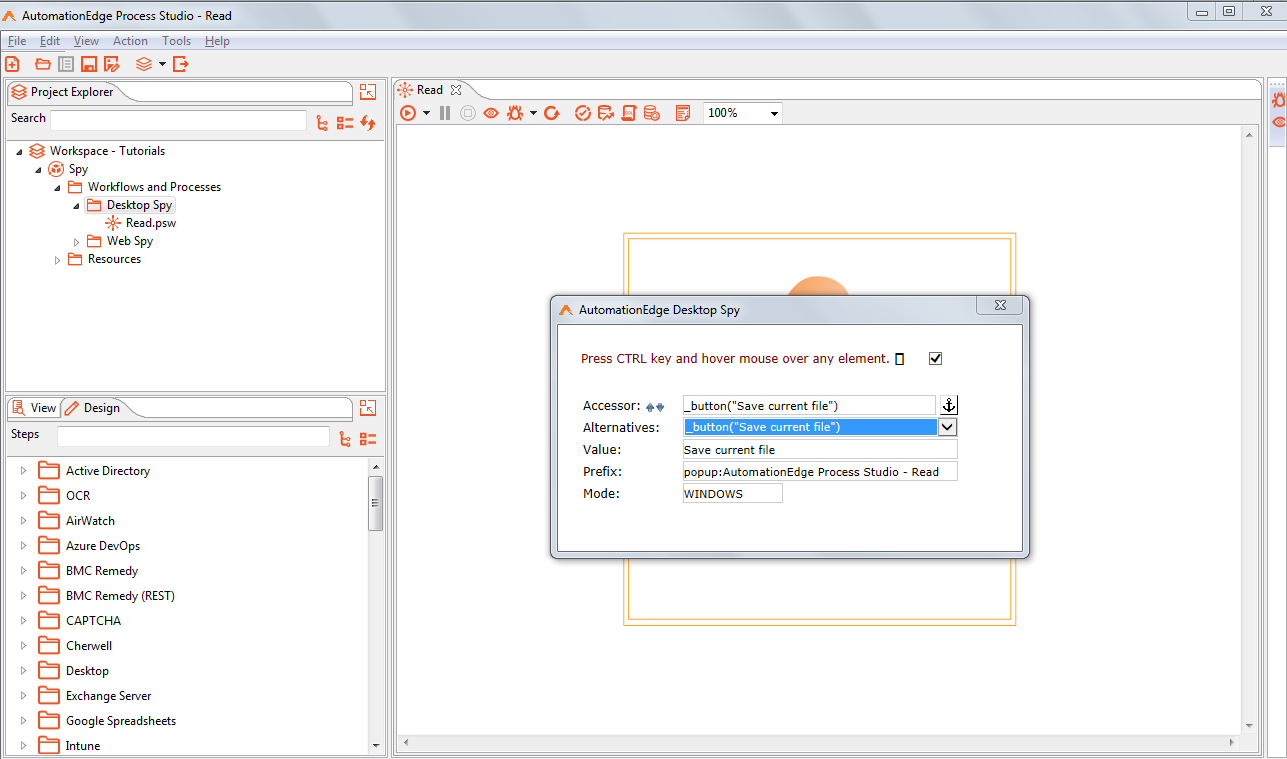
Task: Collapse the Workspace - Tutorials node
Action: pyautogui.click(x=19, y=151)
